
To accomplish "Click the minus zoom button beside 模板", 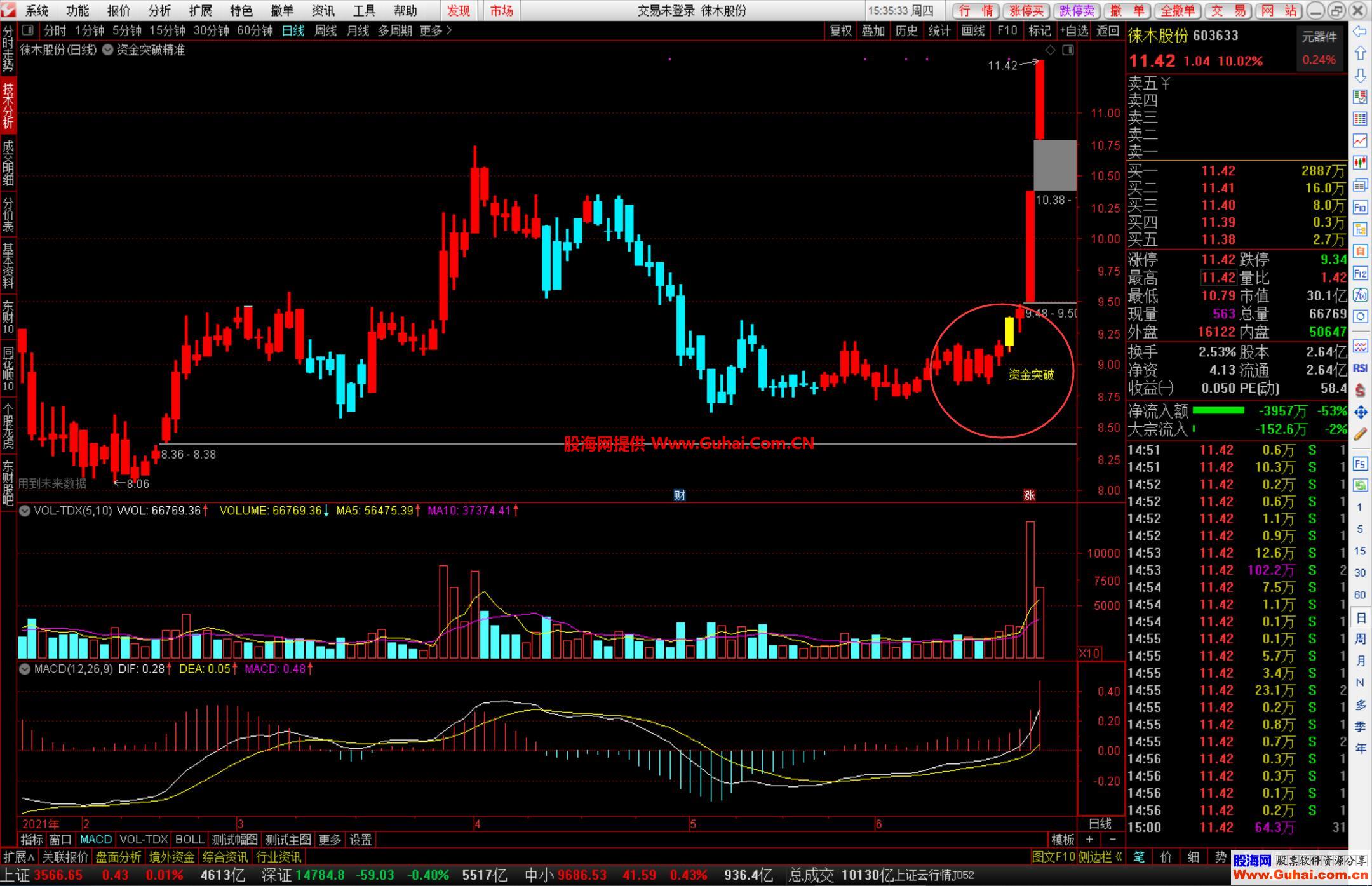I will 1112,840.
